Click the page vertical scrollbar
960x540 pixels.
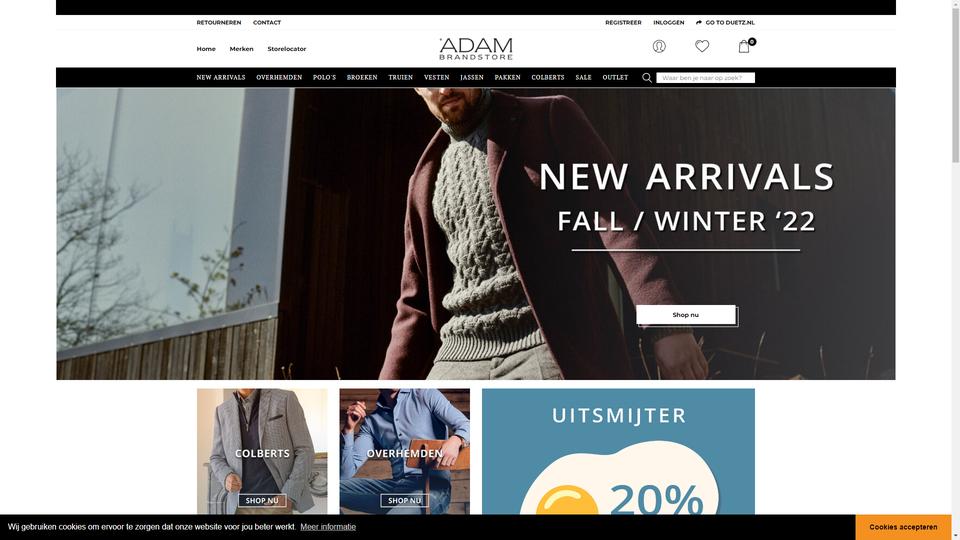tap(955, 270)
